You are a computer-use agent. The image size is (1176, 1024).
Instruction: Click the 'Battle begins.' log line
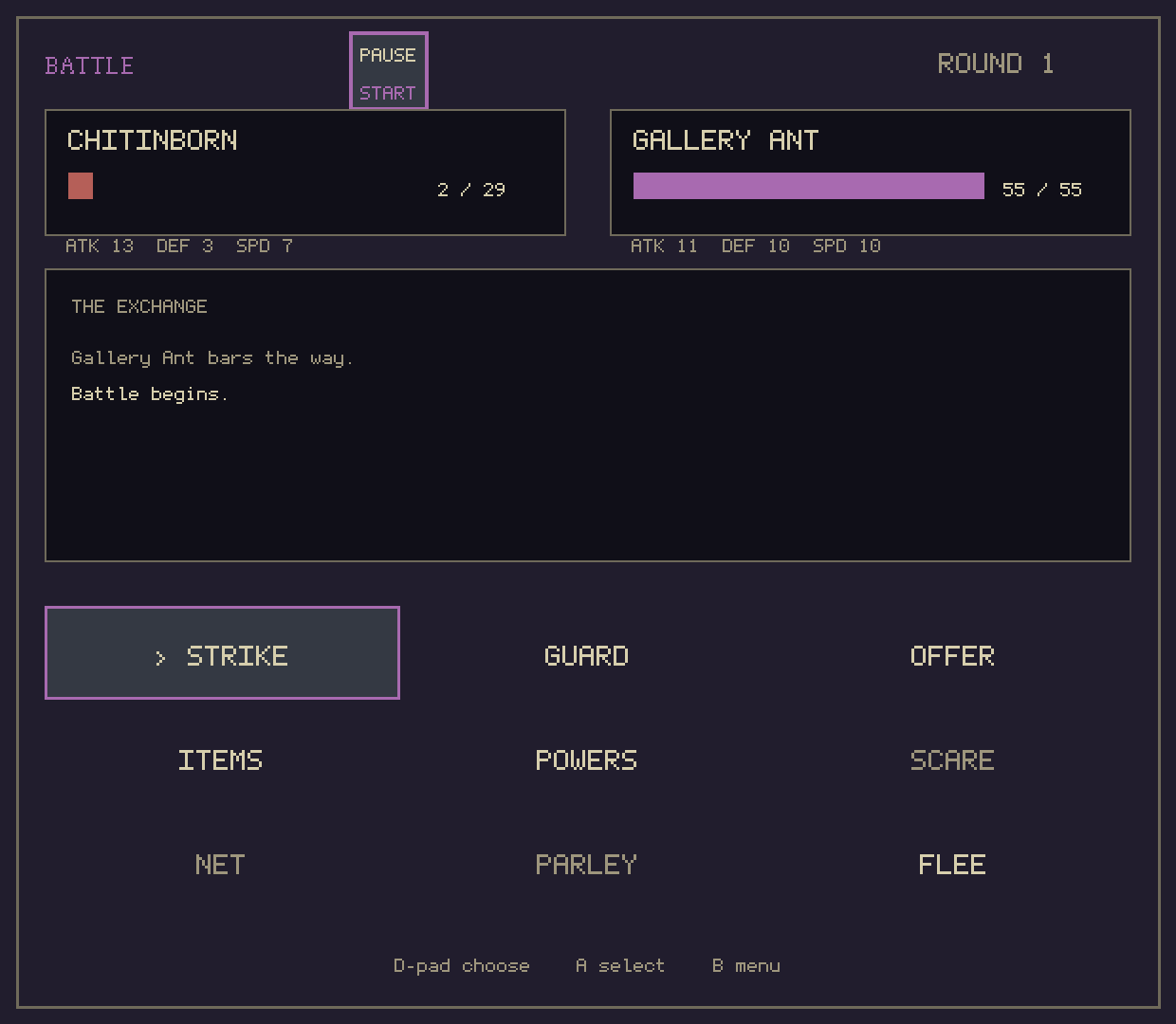tap(150, 394)
